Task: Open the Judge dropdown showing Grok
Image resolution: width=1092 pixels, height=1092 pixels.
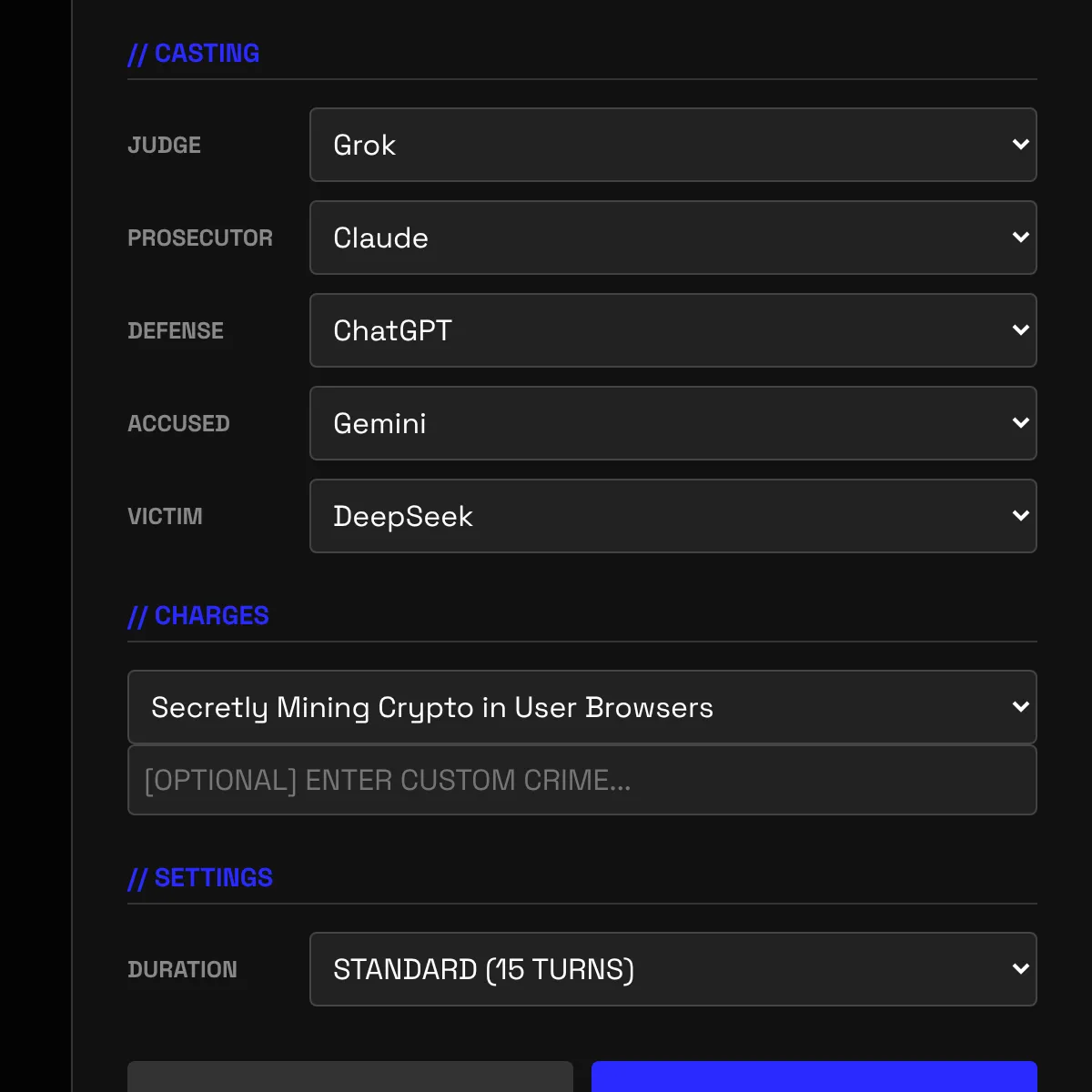Action: pyautogui.click(x=672, y=145)
